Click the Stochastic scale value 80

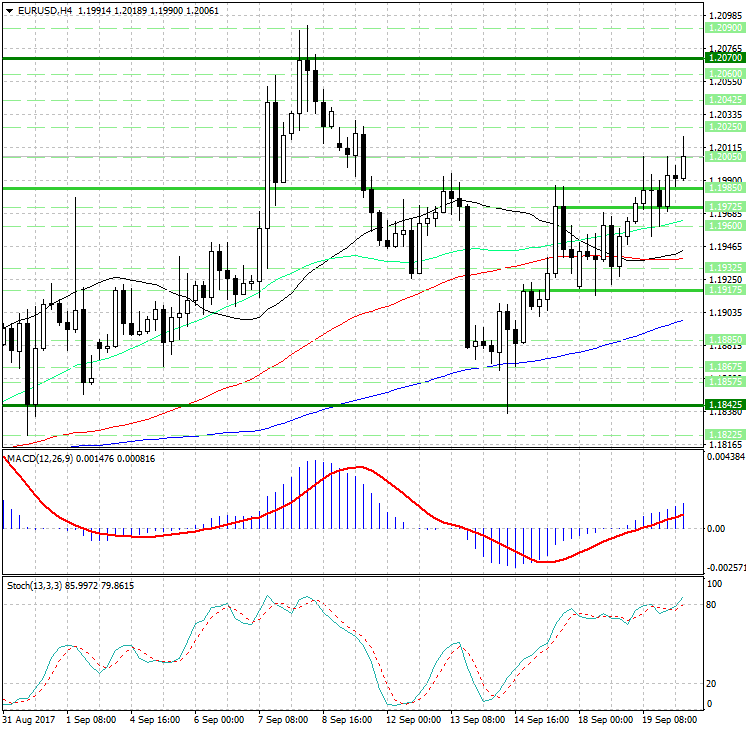click(x=712, y=605)
